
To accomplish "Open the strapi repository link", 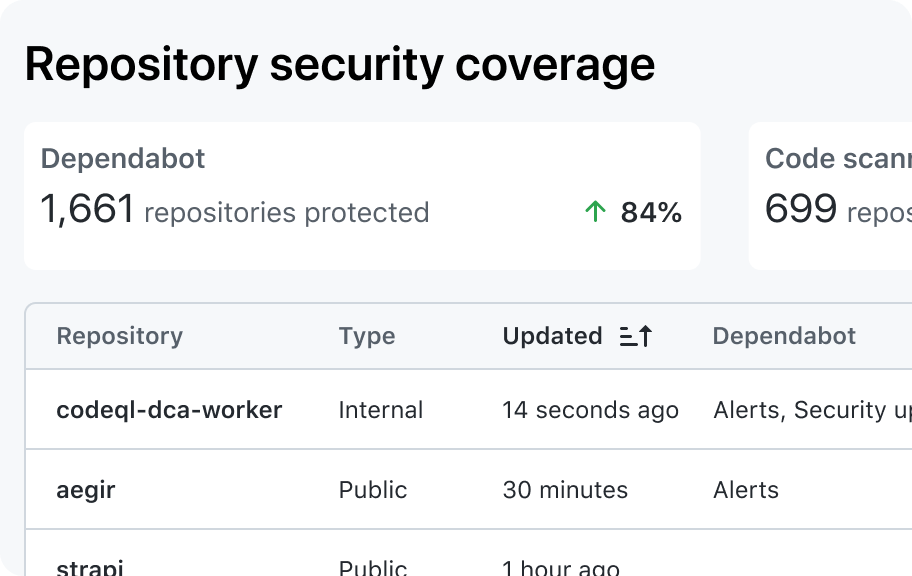I will coord(90,567).
